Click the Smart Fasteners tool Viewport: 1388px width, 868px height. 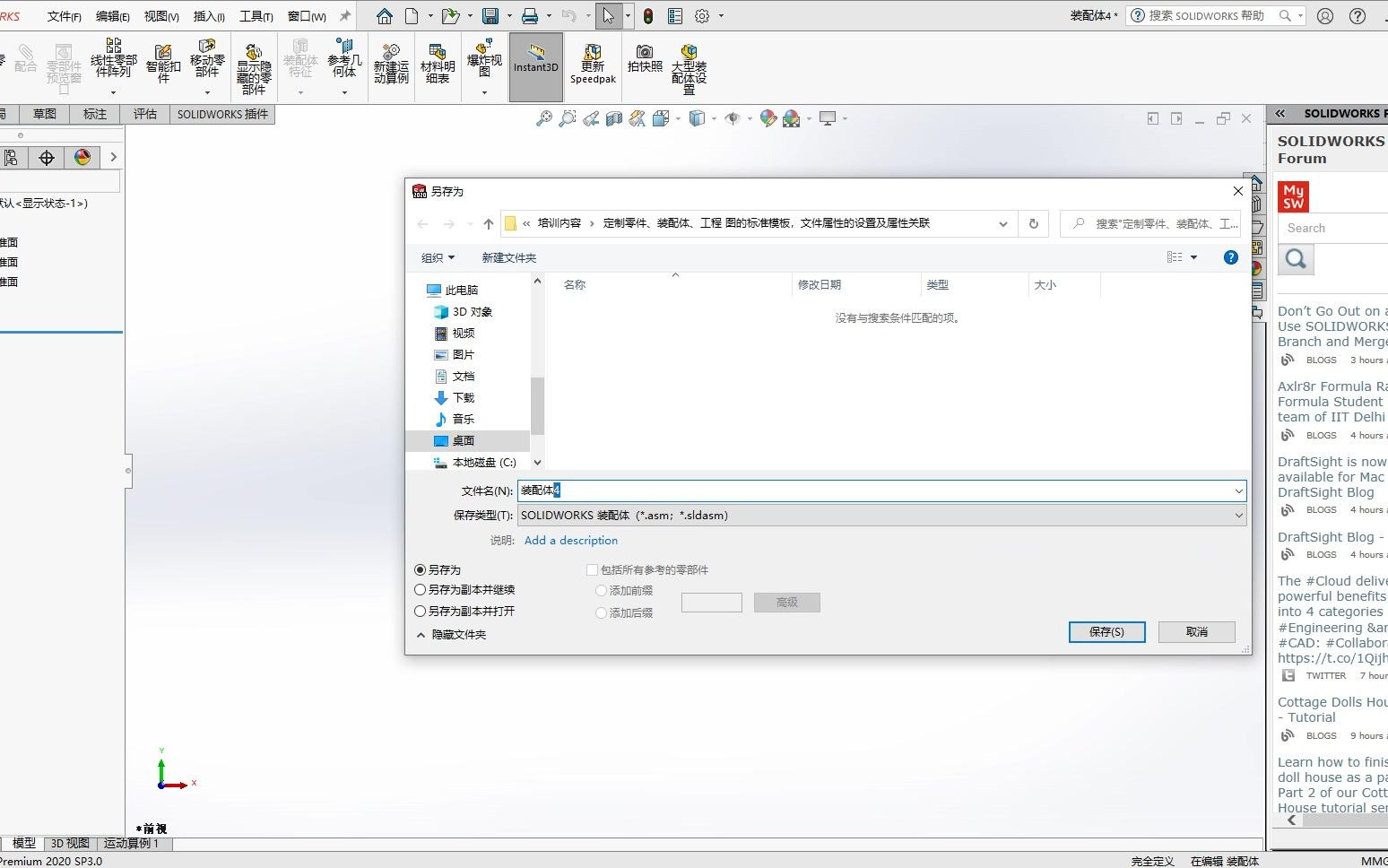(x=163, y=65)
